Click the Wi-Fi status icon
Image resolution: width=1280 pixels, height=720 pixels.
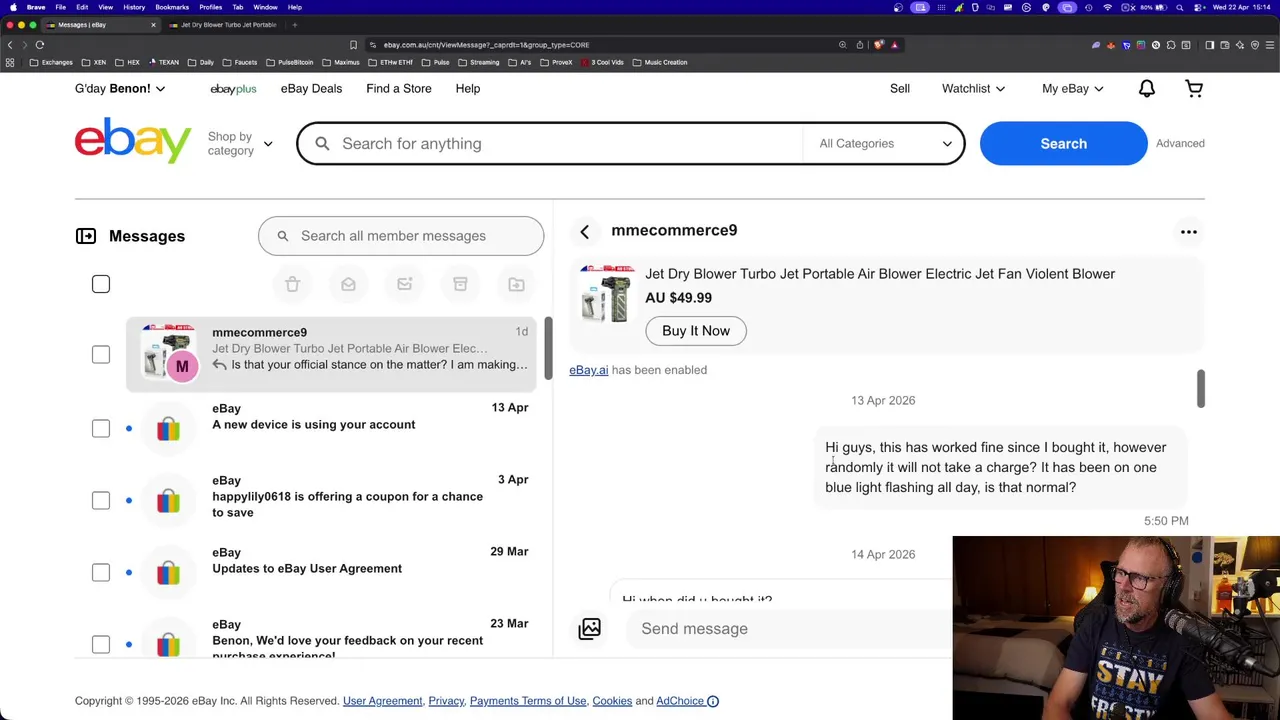[x=1107, y=7]
